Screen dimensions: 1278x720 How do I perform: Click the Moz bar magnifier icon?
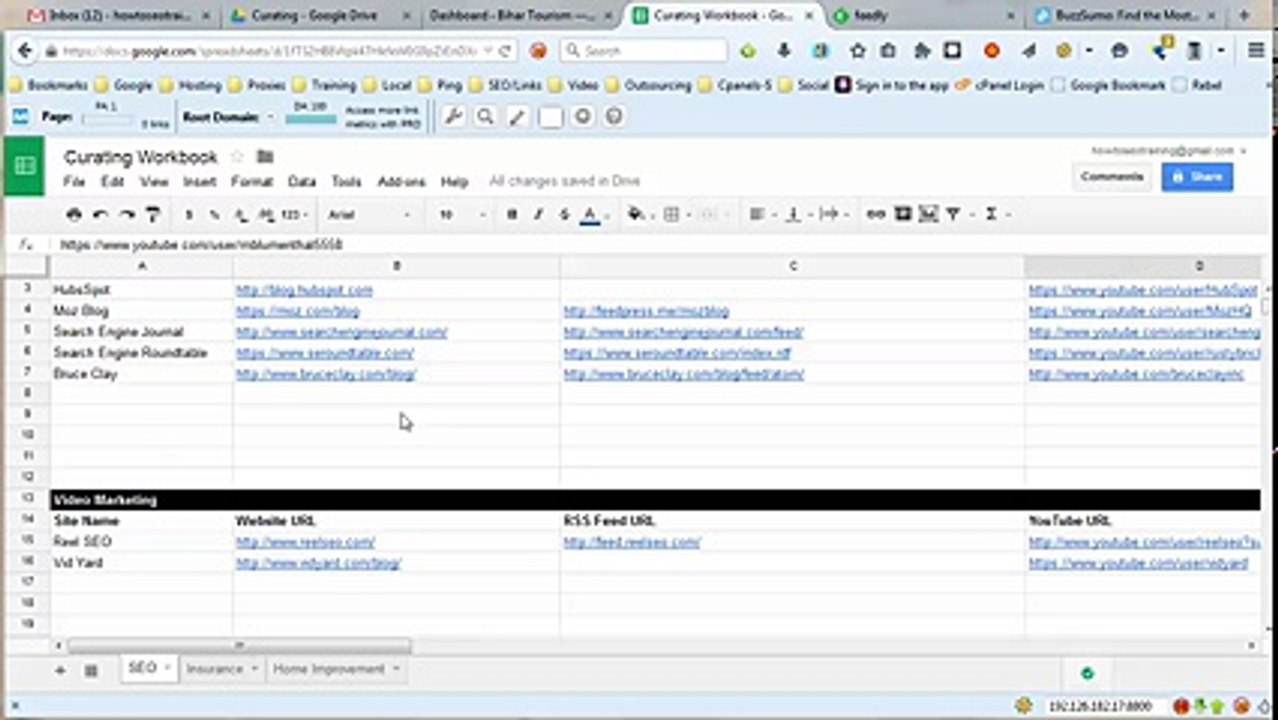(x=485, y=117)
